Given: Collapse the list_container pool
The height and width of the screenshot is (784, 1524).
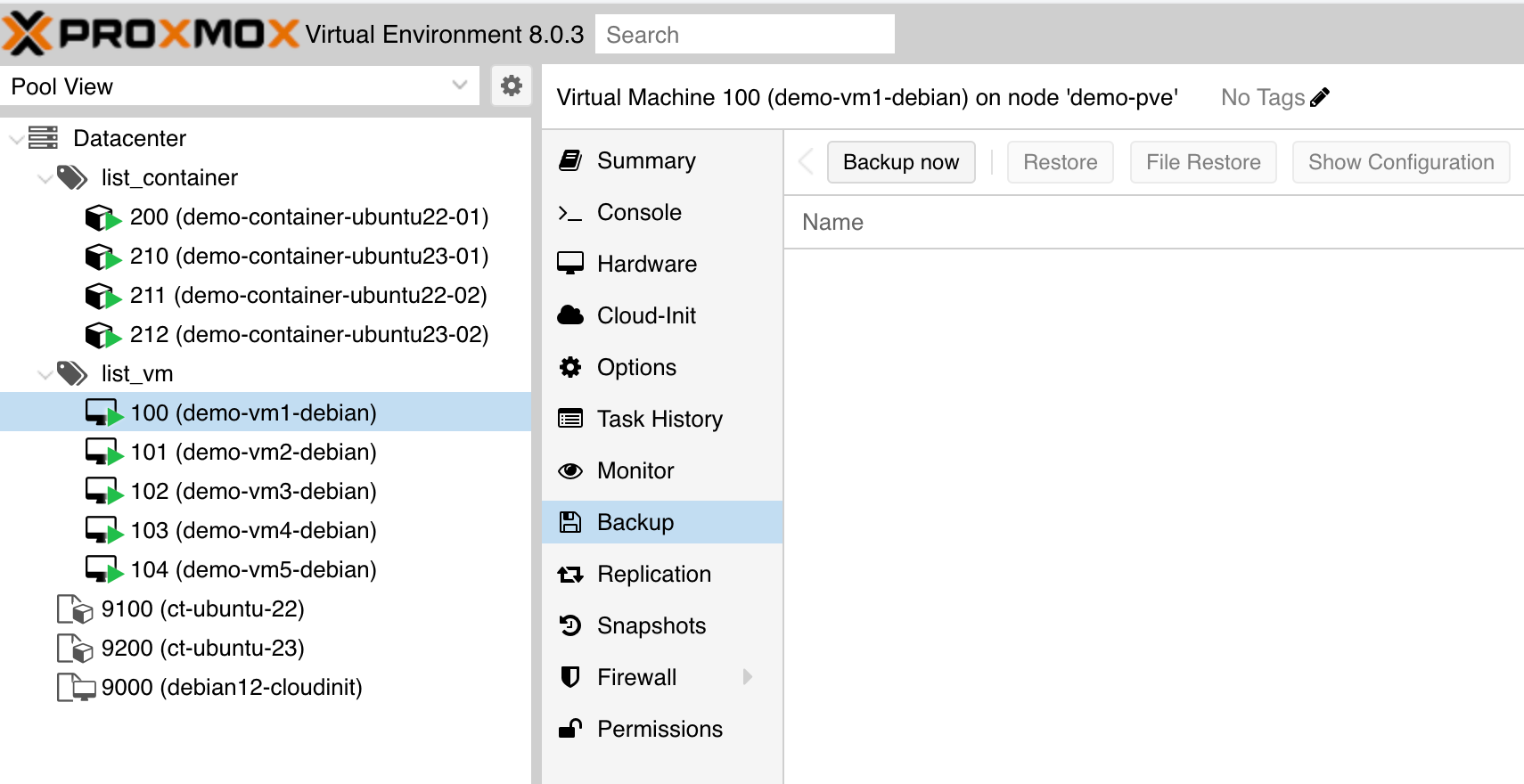Looking at the screenshot, I should [x=45, y=178].
